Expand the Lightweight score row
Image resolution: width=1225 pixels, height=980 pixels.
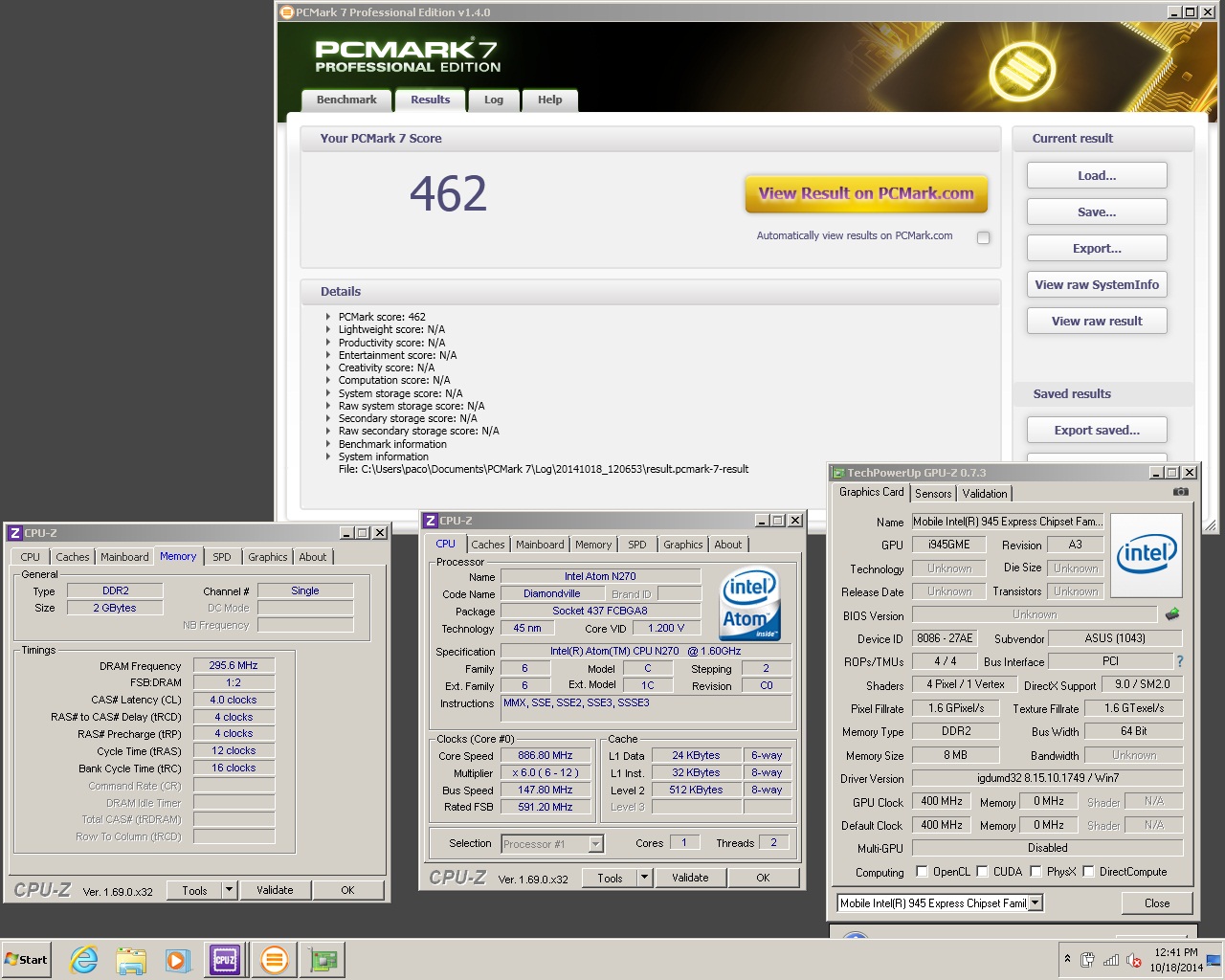click(x=328, y=329)
